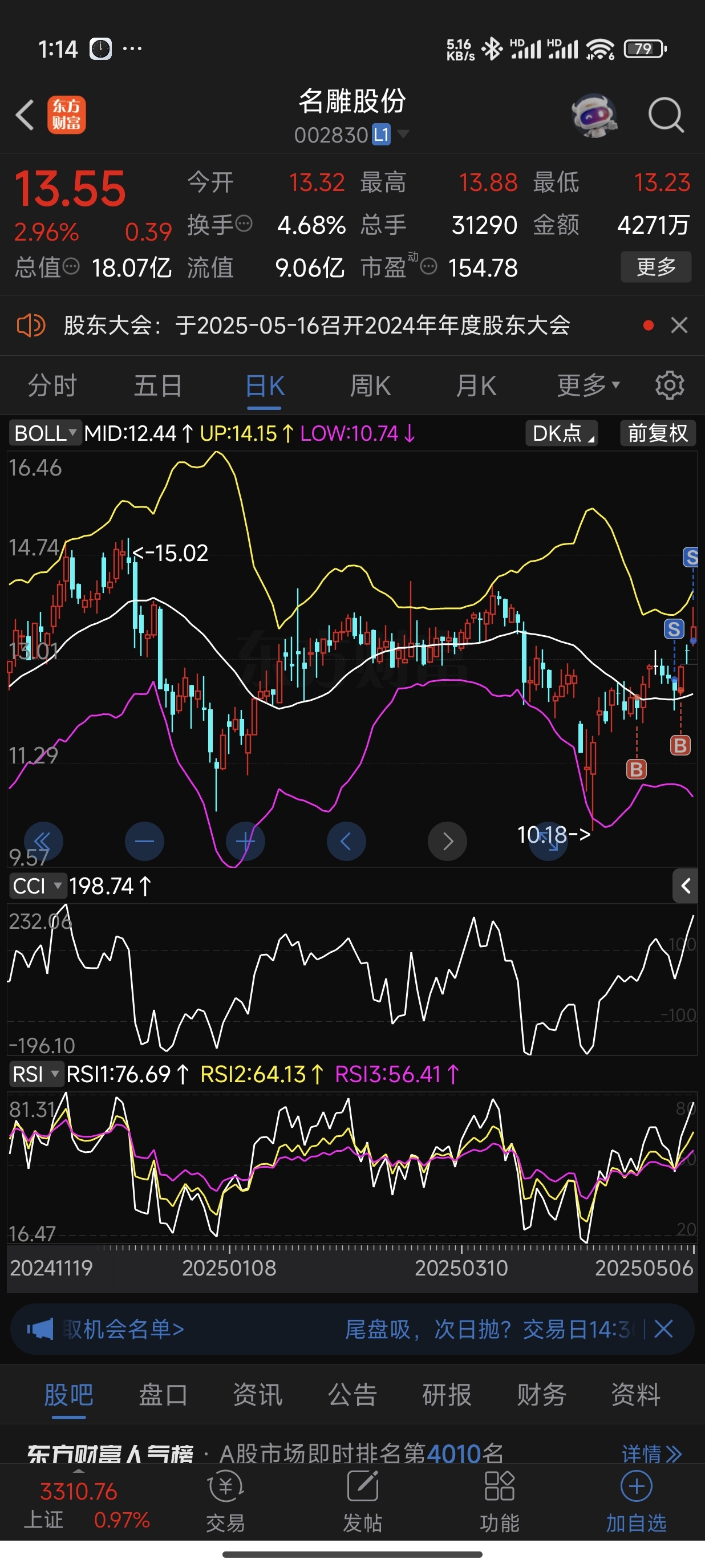Tap the lower S sell marker
Viewport: 705px width, 1568px height.
click(673, 629)
